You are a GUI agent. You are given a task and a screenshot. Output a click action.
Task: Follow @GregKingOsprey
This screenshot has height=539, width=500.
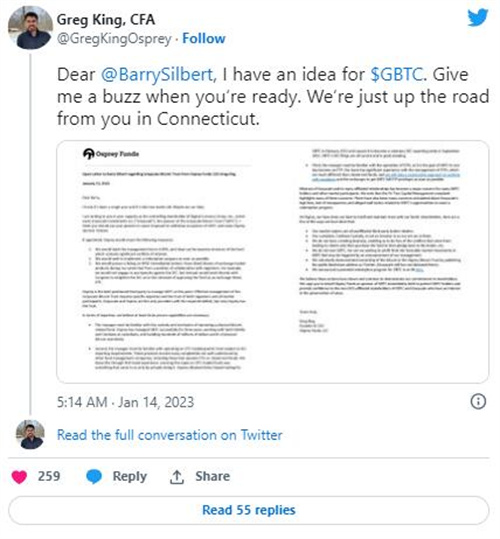[x=204, y=38]
